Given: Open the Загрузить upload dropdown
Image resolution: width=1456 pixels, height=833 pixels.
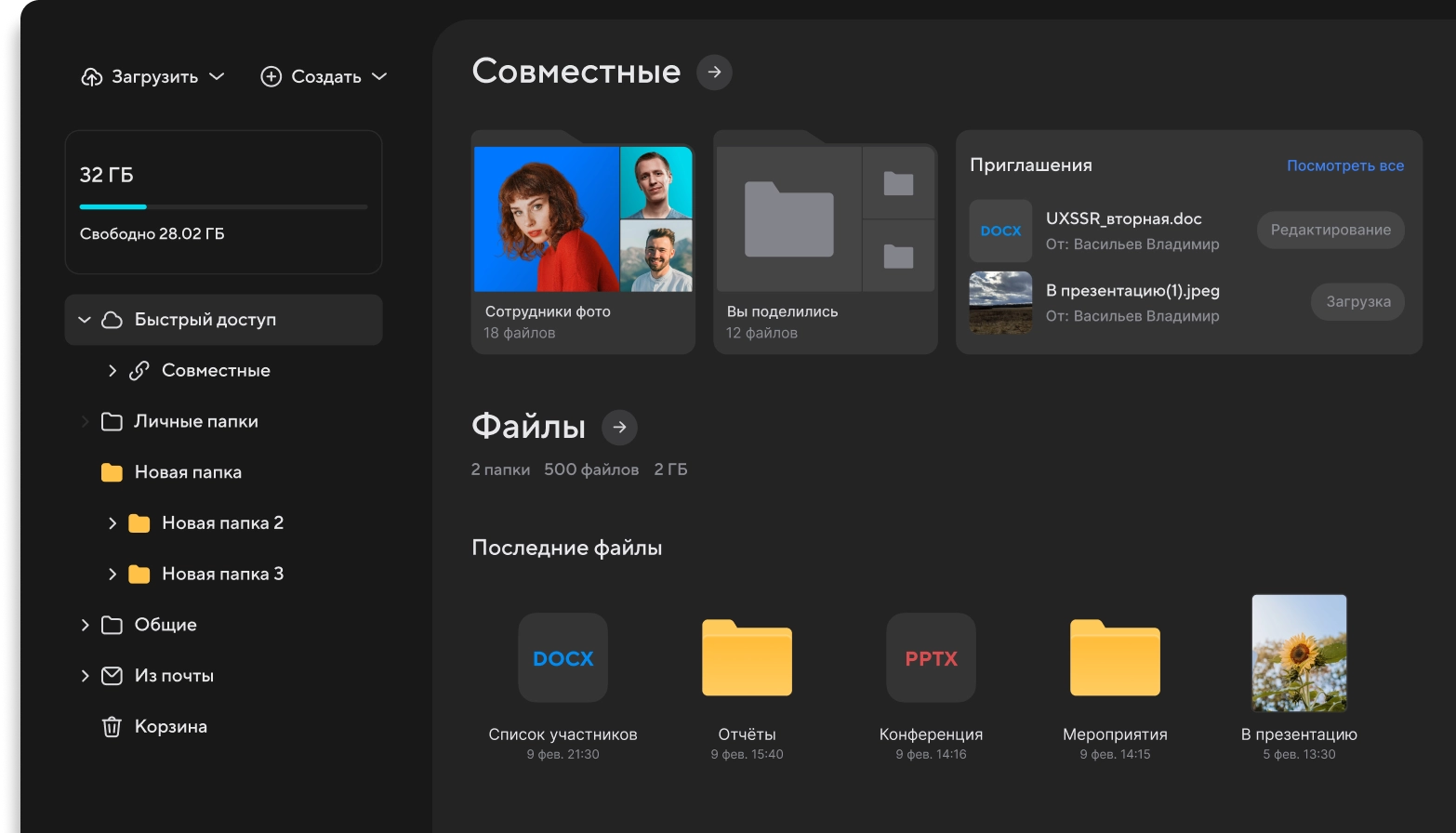Looking at the screenshot, I should point(153,77).
